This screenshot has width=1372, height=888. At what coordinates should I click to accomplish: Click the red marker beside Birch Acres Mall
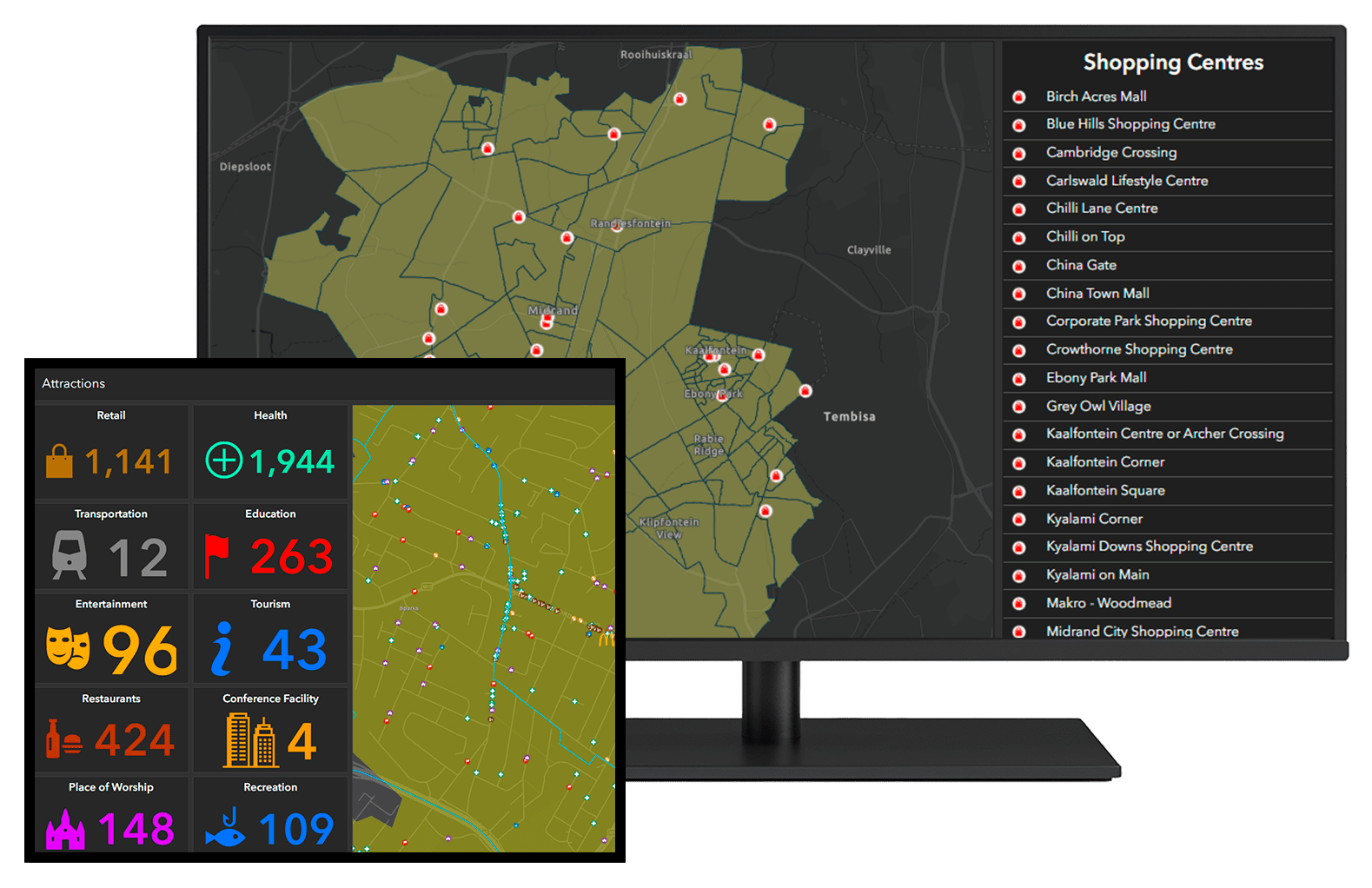coord(1019,97)
